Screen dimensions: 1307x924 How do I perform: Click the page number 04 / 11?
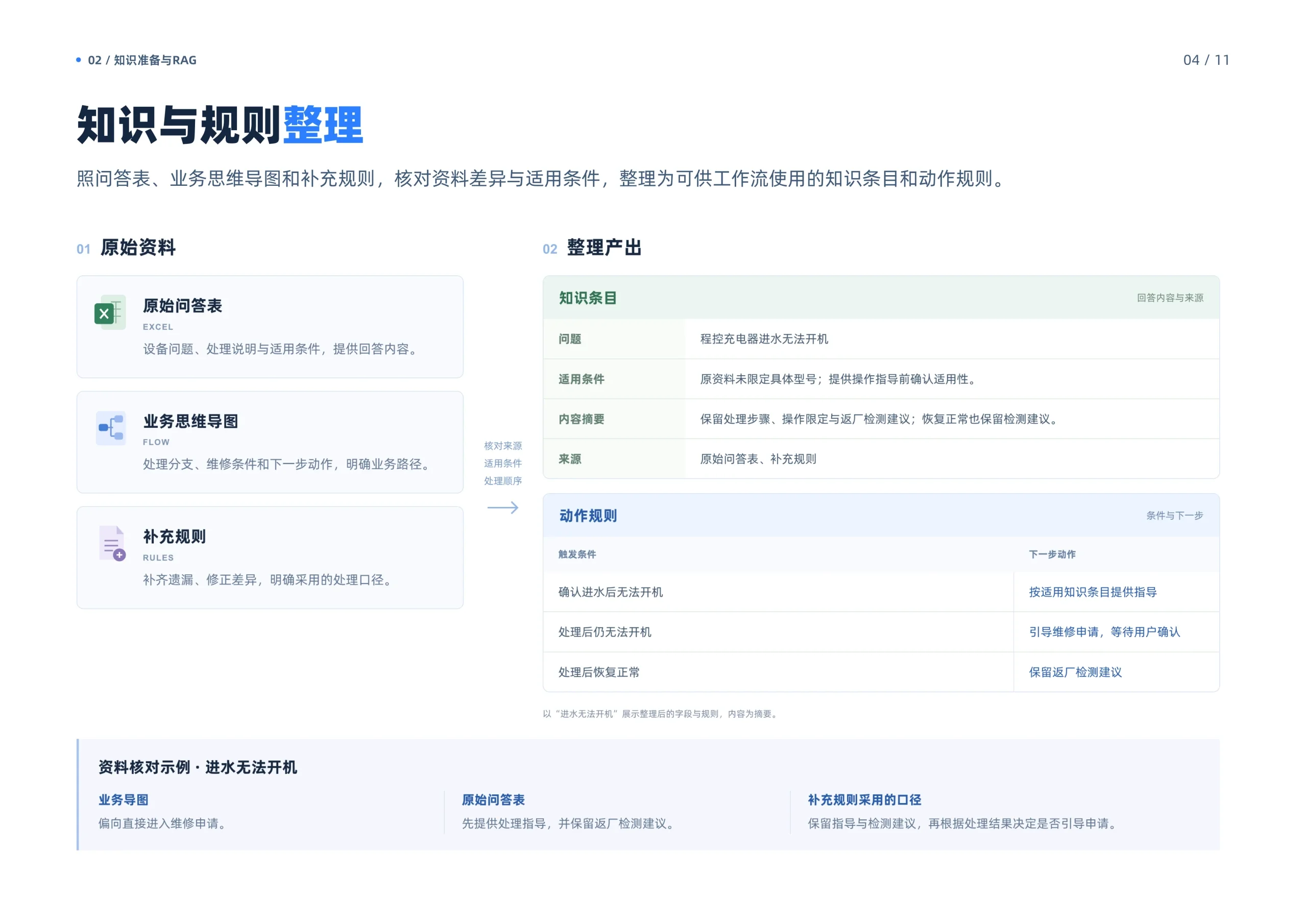click(x=1206, y=60)
